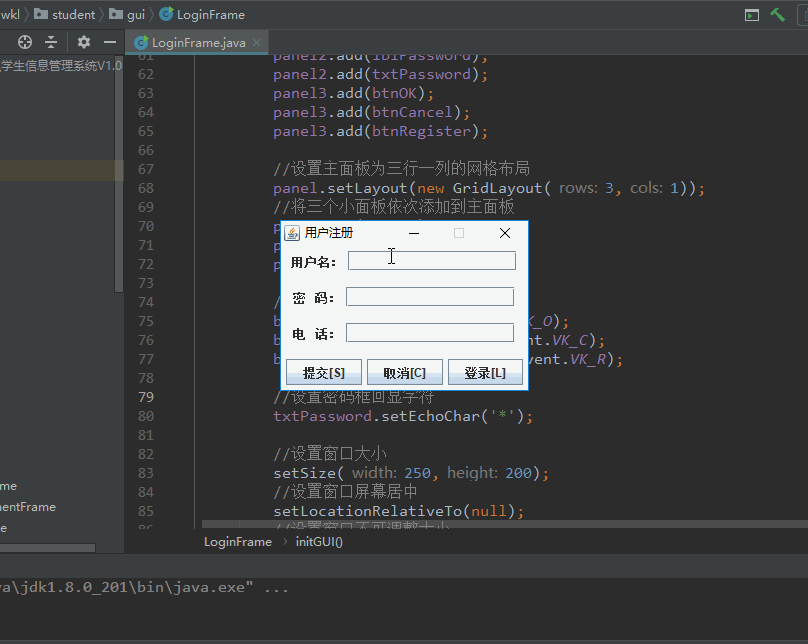Select 学生信息管理系统V1.0 project tree item
Image resolution: width=808 pixels, height=644 pixels.
click(61, 65)
